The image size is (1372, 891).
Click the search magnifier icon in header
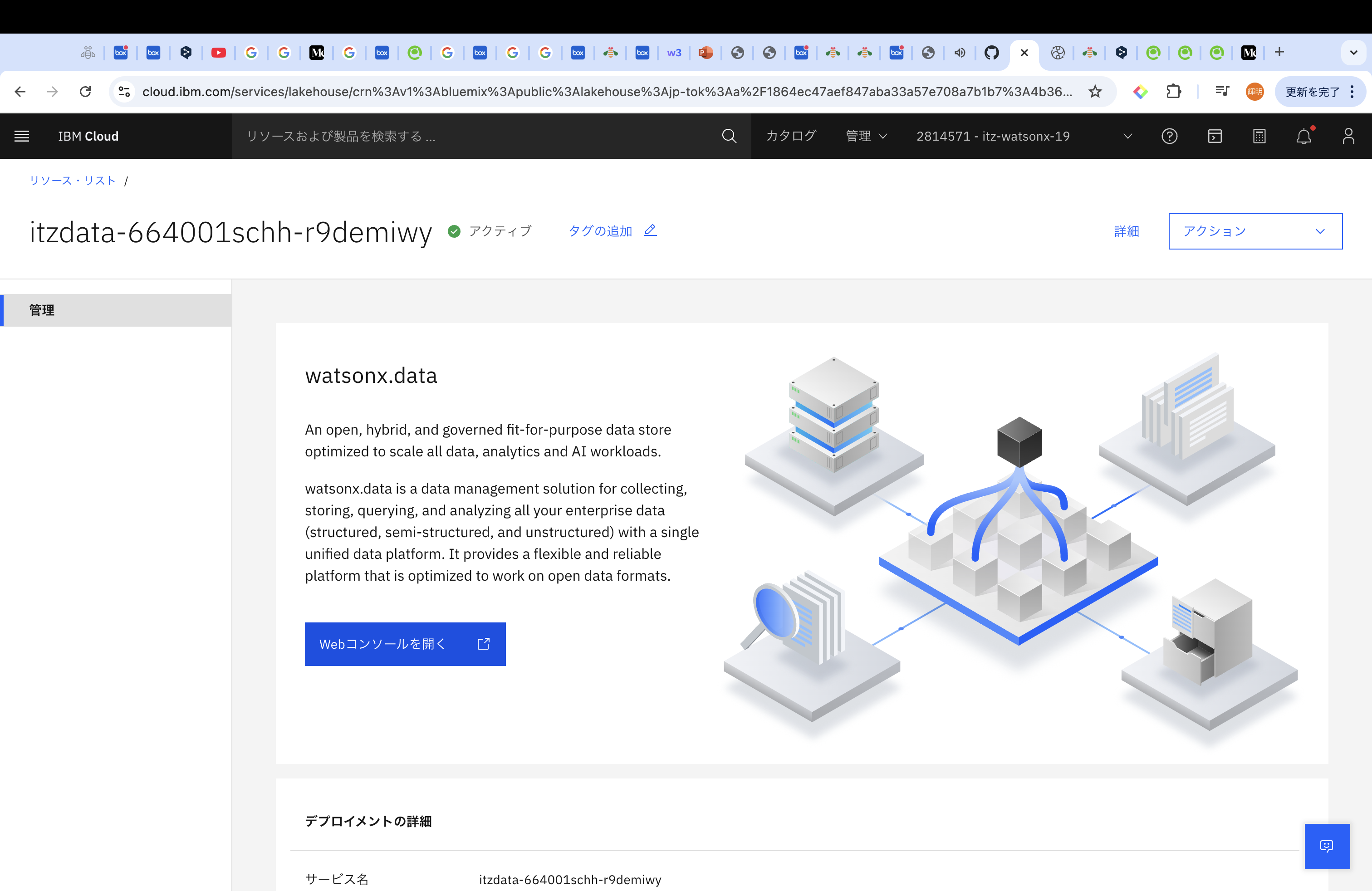[729, 136]
